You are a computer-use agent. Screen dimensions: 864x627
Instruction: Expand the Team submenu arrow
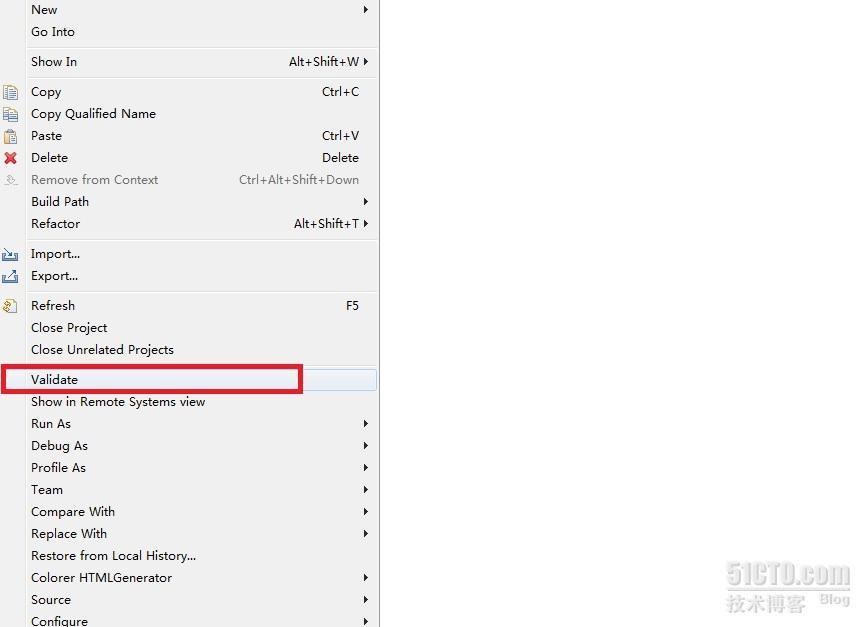point(365,489)
